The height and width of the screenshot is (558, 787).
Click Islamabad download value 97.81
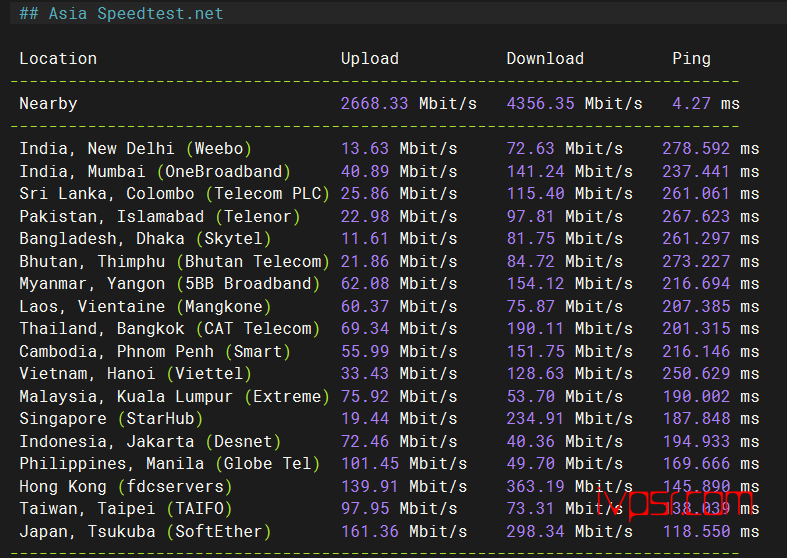pos(531,217)
